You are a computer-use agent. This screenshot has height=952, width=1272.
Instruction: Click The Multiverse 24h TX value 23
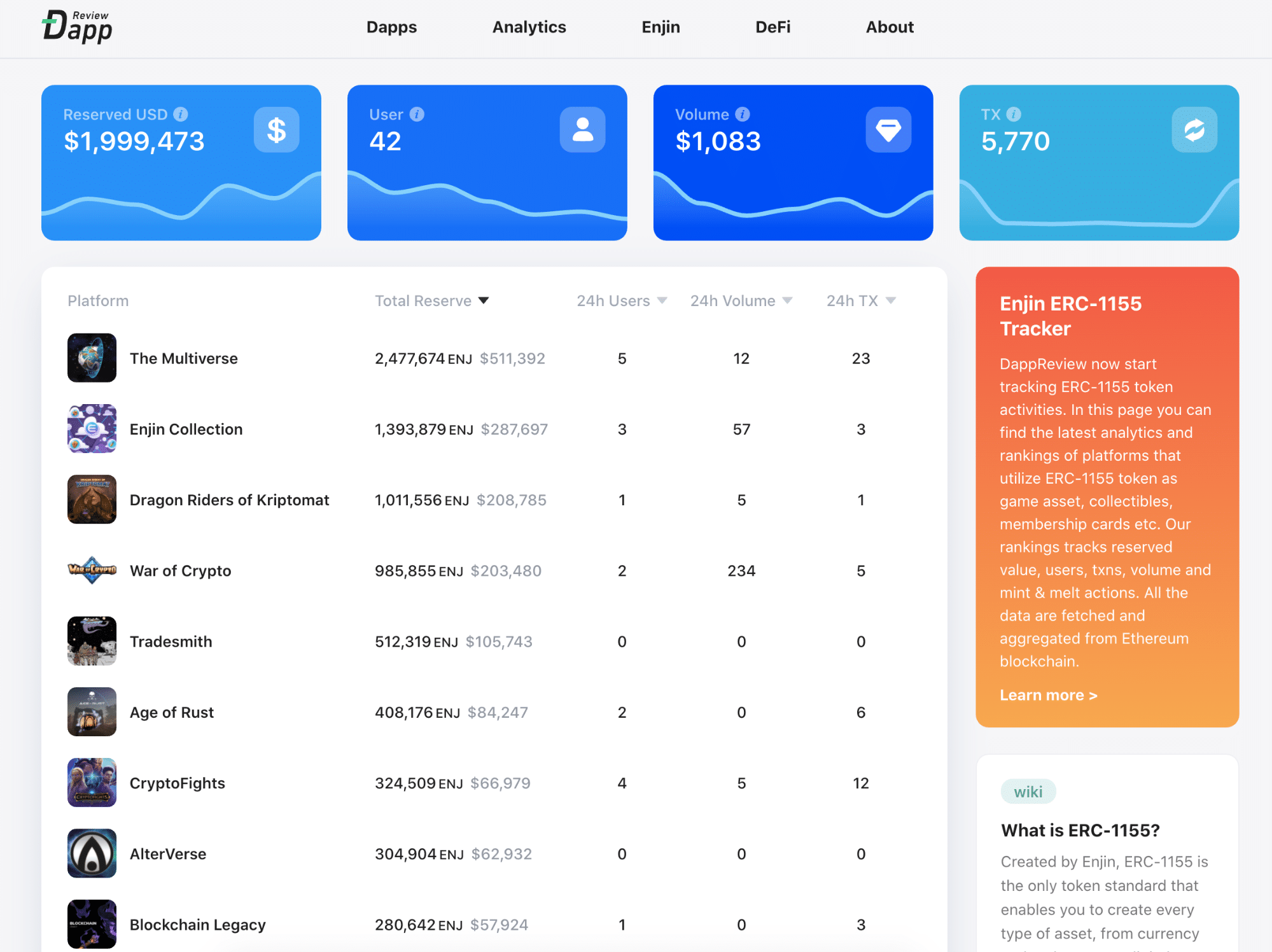tap(861, 358)
